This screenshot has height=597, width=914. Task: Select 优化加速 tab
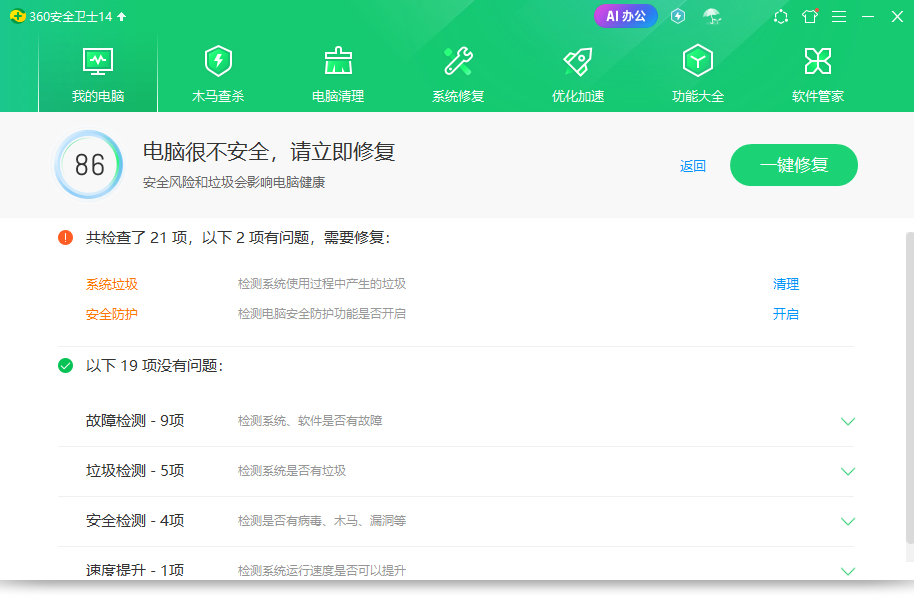pos(578,75)
